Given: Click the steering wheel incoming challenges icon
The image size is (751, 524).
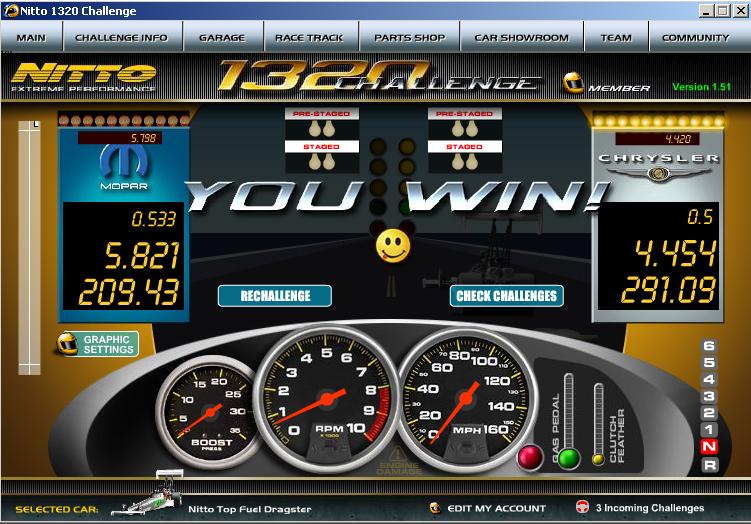Looking at the screenshot, I should point(582,507).
